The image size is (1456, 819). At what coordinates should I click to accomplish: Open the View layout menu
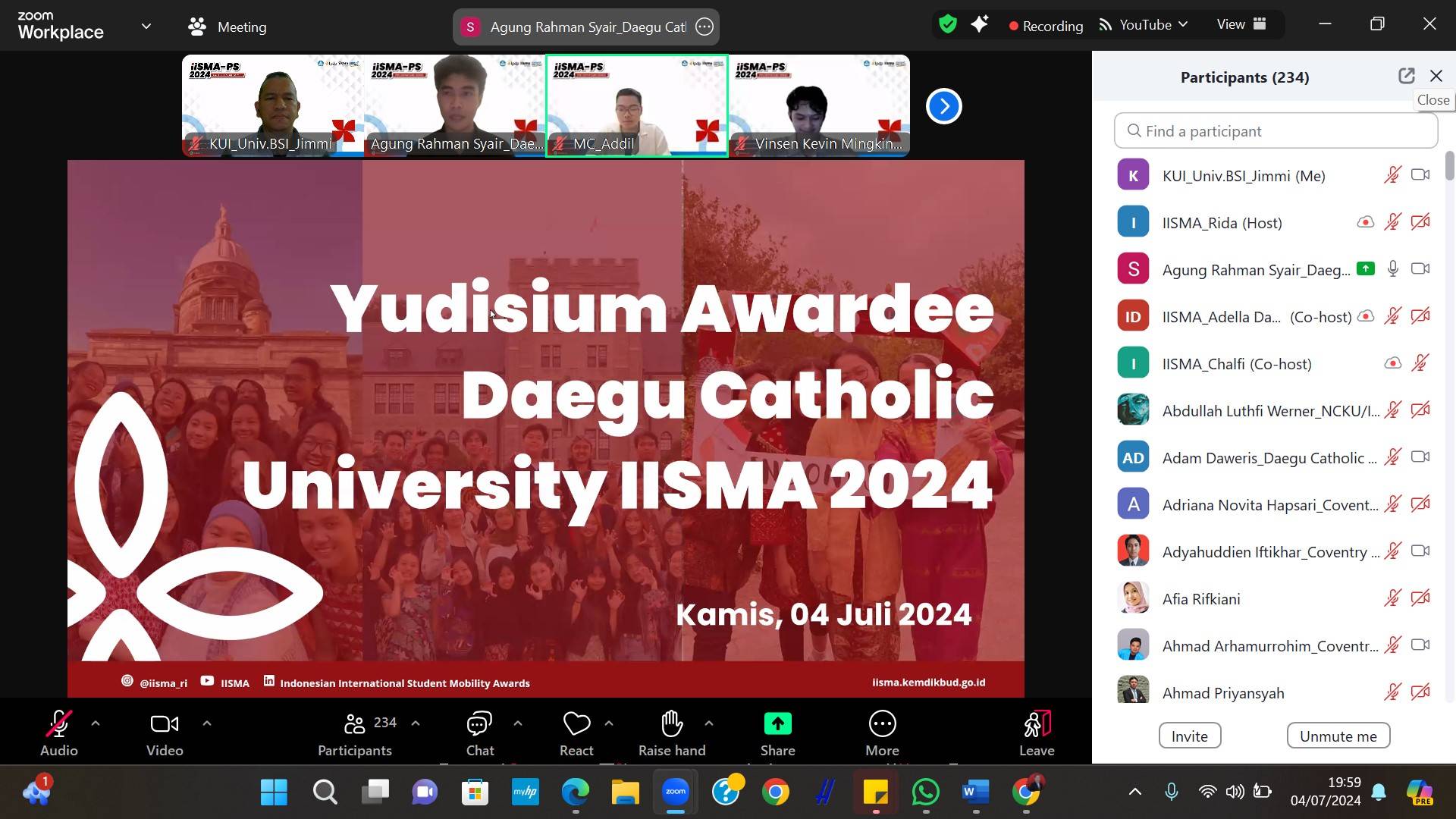pyautogui.click(x=1241, y=24)
